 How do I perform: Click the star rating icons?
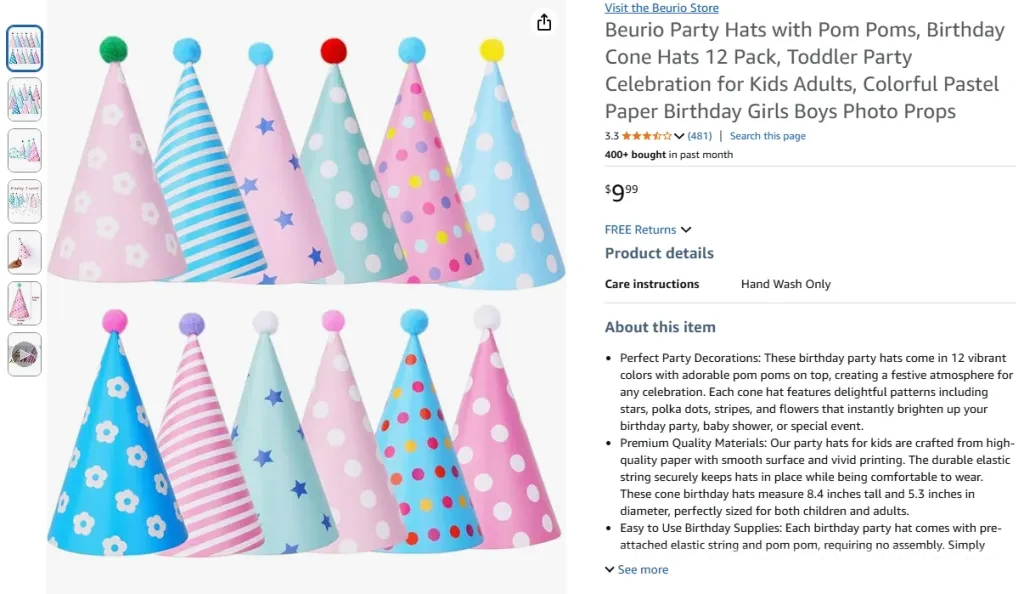(x=647, y=136)
